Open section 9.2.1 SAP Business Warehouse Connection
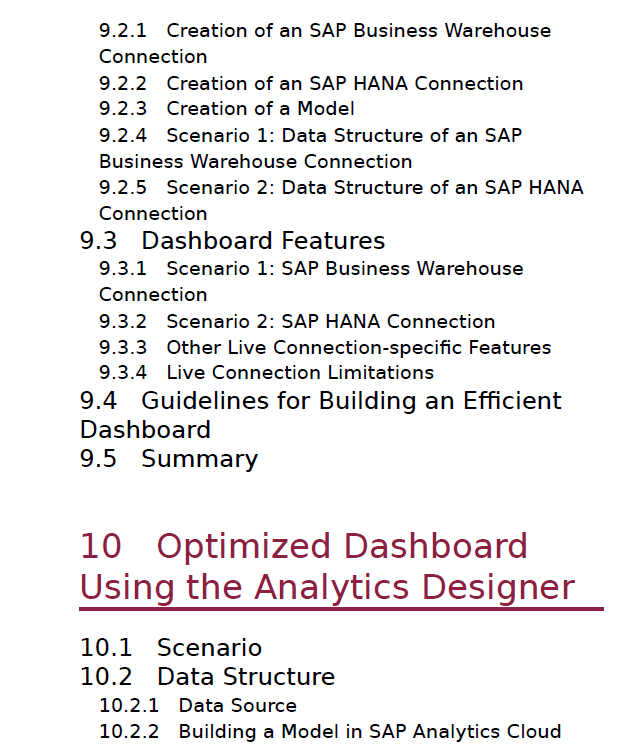625x752 pixels. (x=325, y=43)
